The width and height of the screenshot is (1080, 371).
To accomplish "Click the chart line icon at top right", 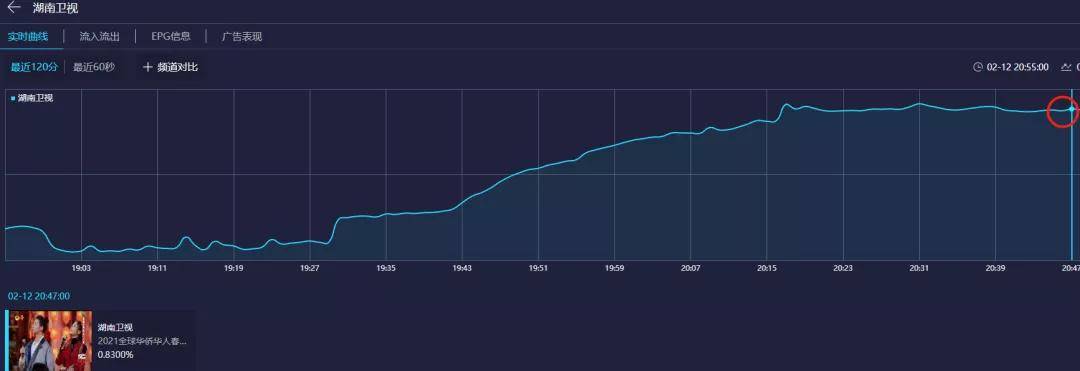I will tap(1066, 67).
